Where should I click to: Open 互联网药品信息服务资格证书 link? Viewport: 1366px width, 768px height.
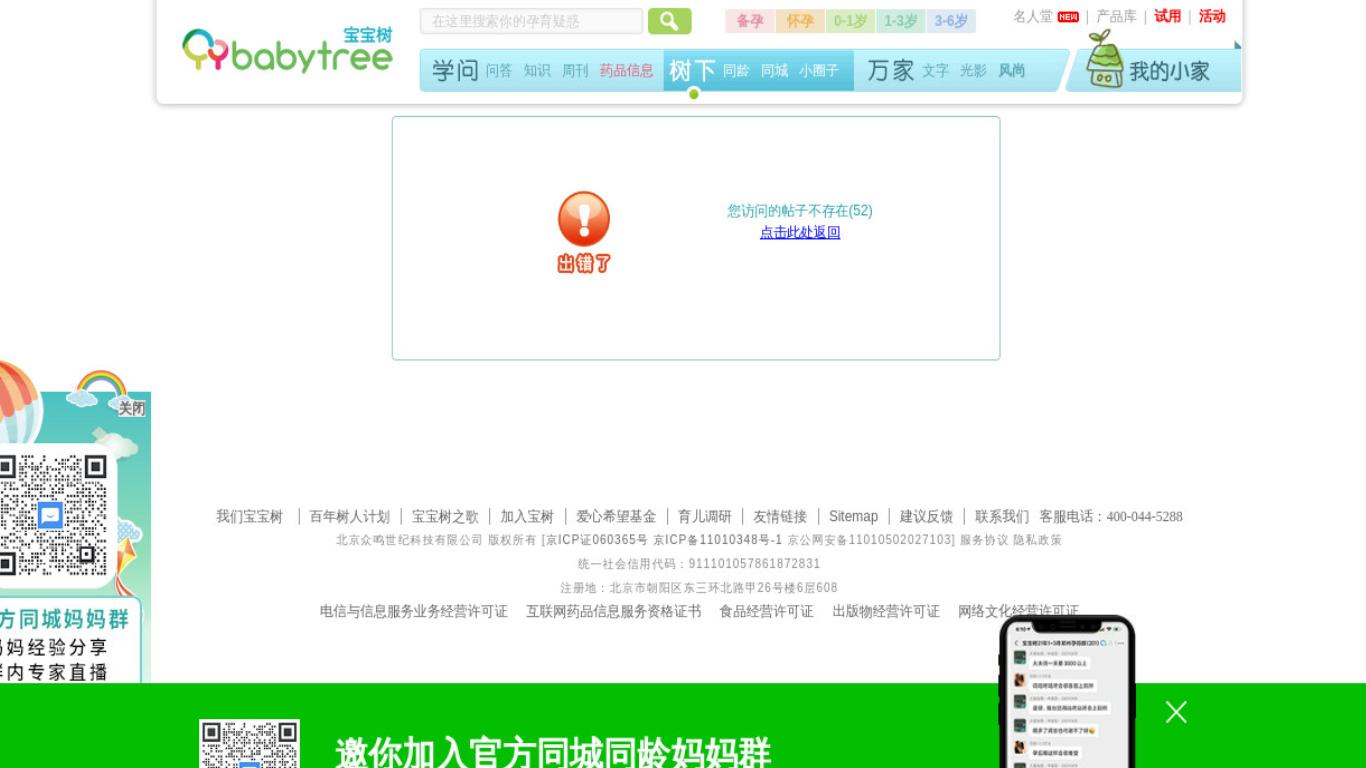tap(614, 611)
